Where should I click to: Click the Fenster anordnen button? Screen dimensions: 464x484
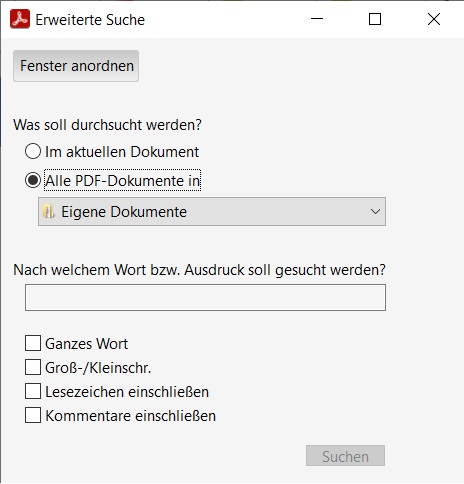[x=76, y=66]
